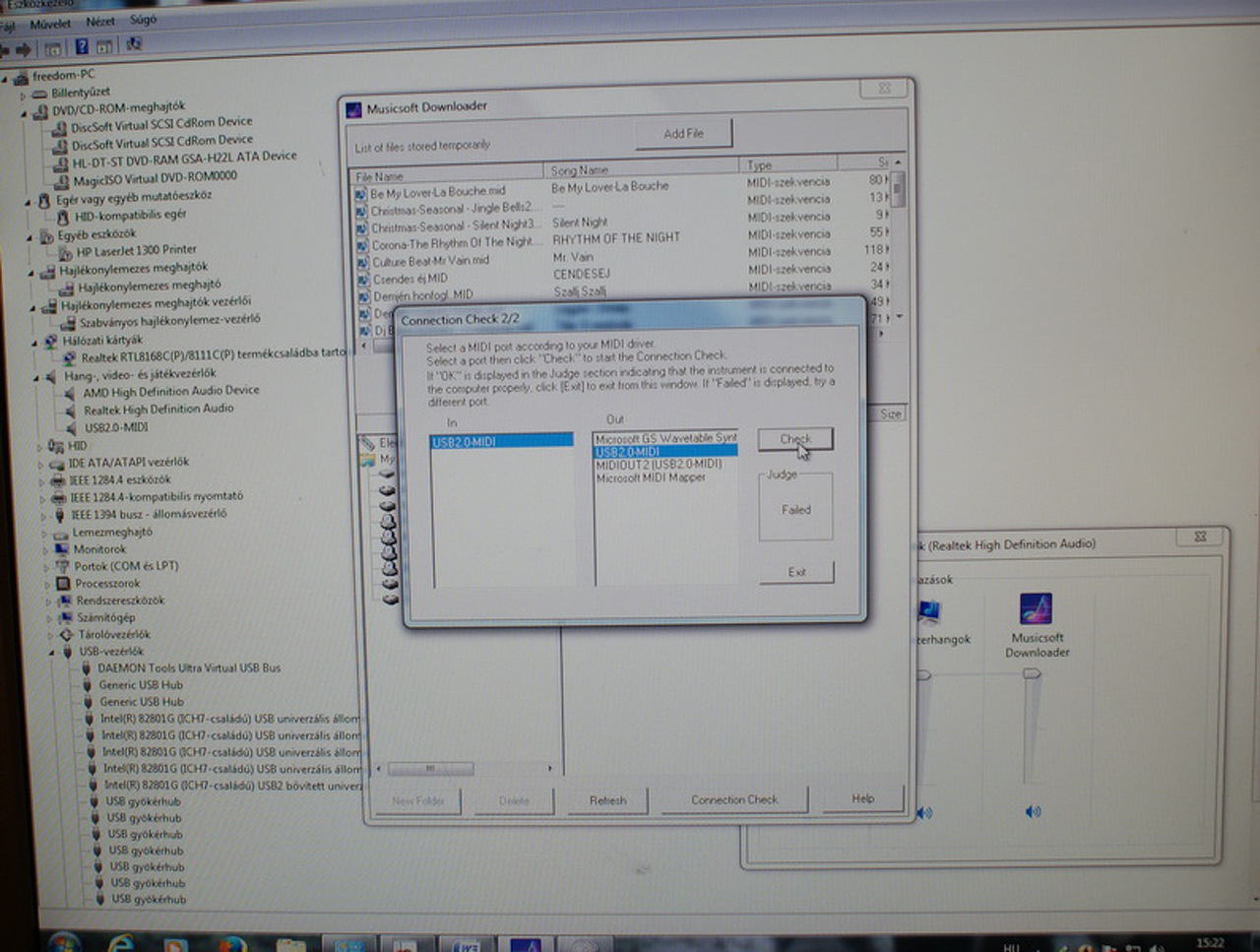This screenshot has width=1260, height=952.
Task: Collapse the Egér vagy egyéb mutatóeszköz node
Action: coord(28,201)
